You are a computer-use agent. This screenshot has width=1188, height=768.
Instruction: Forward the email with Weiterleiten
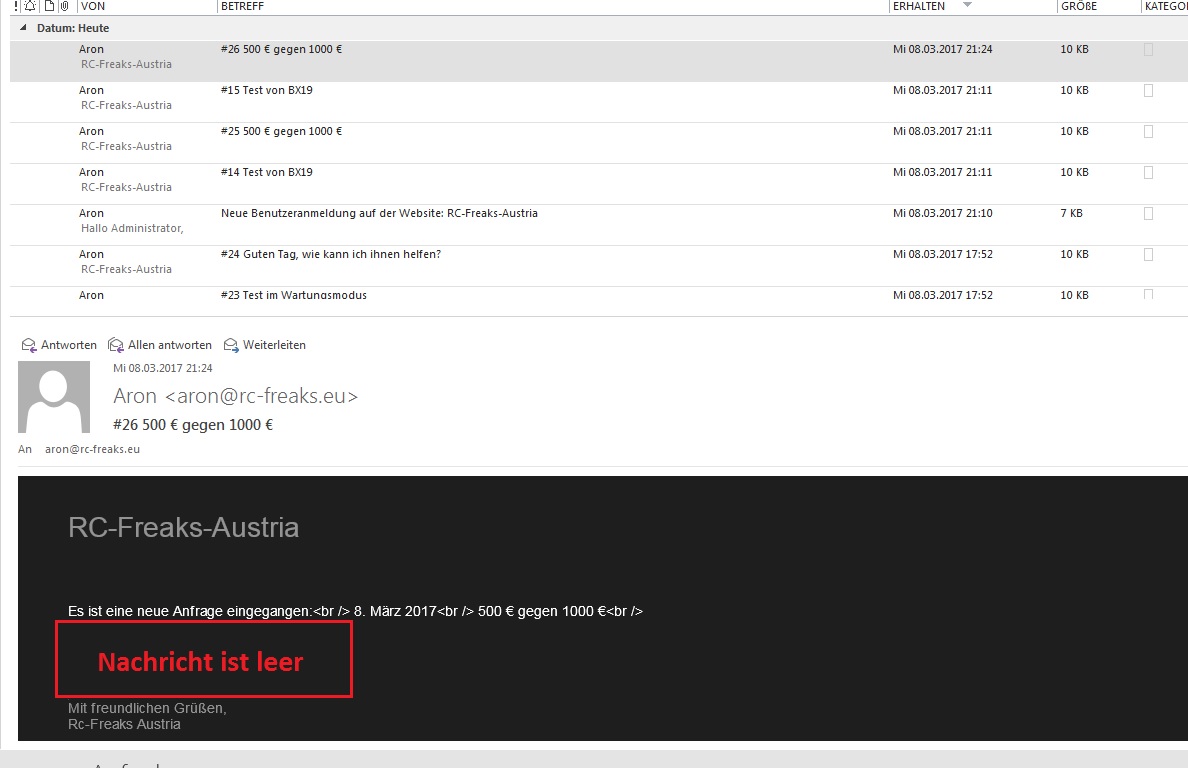tap(265, 345)
